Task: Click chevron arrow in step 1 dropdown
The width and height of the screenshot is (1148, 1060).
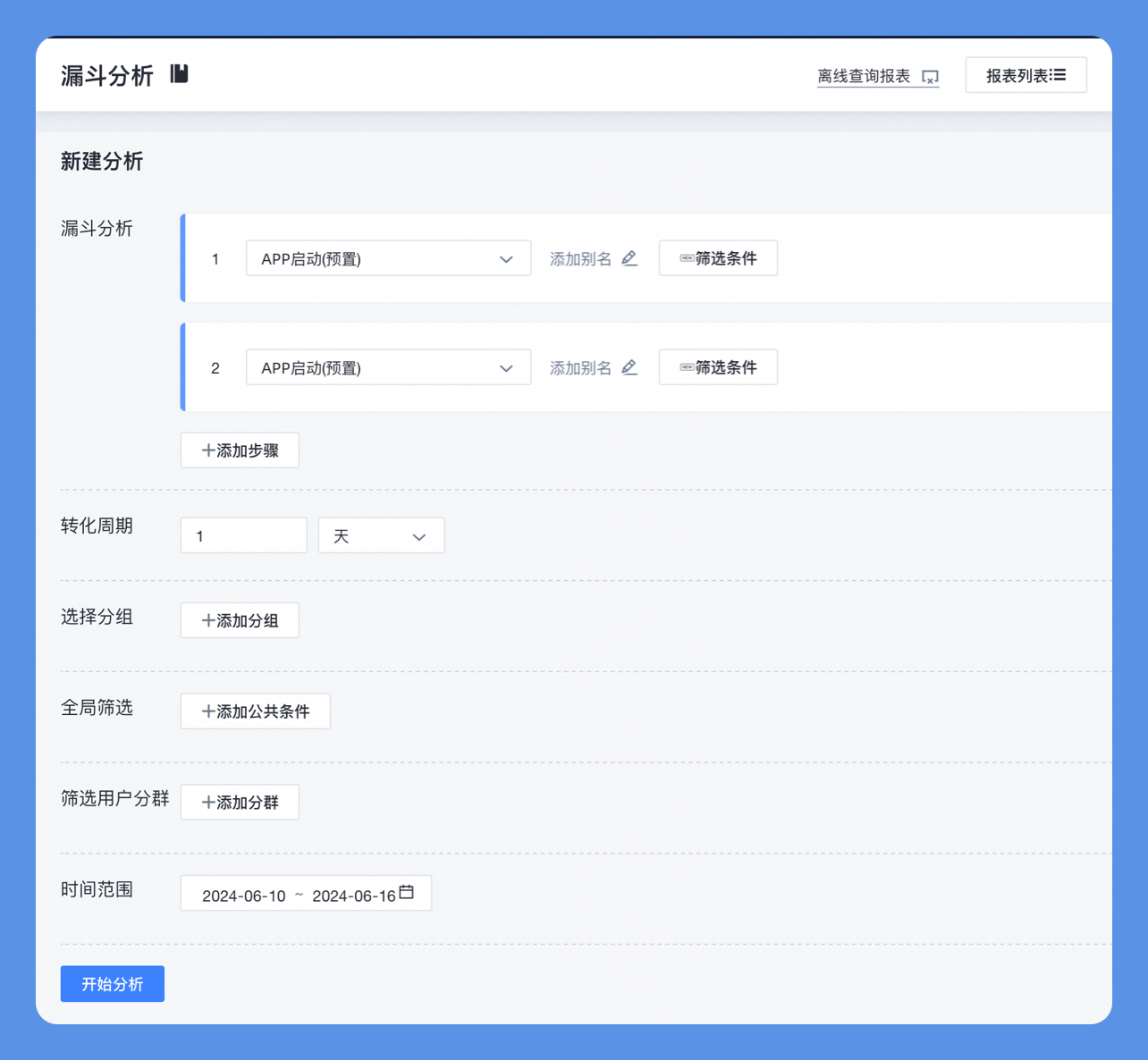Action: tap(506, 259)
